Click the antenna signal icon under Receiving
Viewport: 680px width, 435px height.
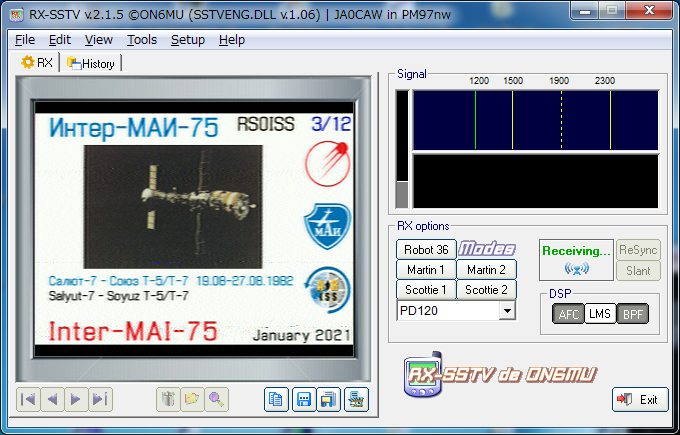coord(576,269)
